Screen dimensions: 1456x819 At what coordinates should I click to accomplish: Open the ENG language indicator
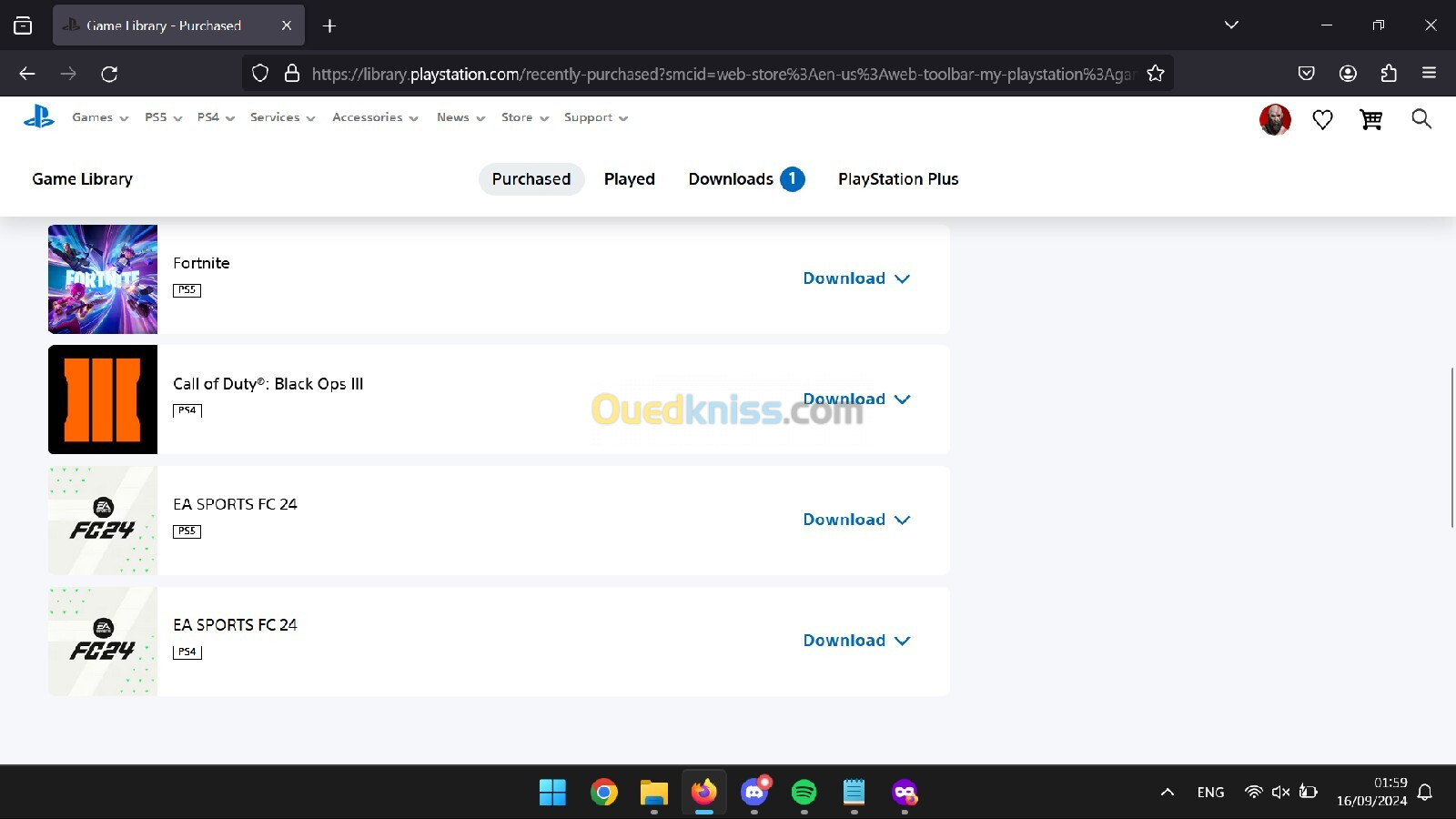pos(1210,793)
